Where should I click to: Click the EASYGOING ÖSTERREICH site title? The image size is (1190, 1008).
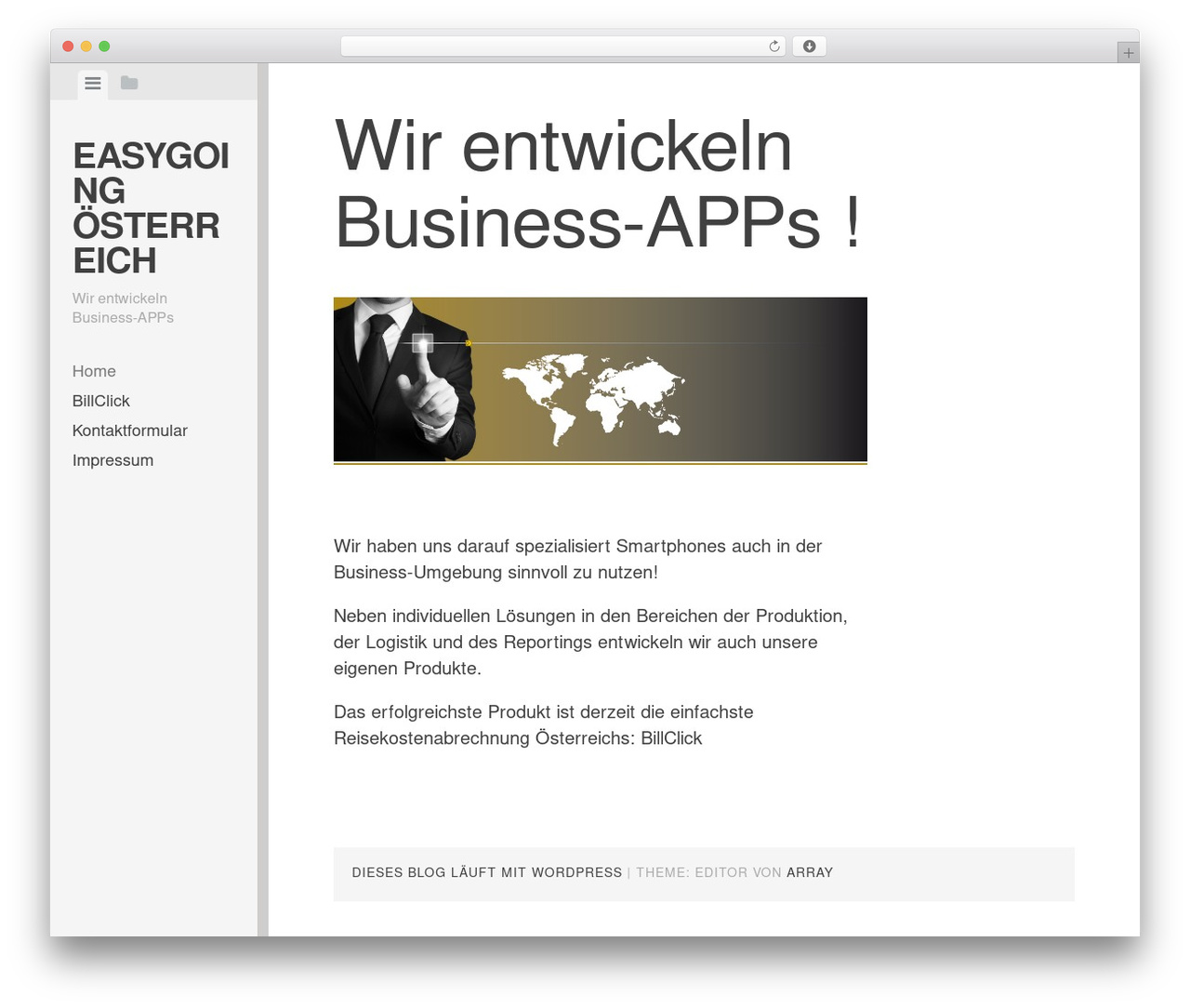pos(151,208)
